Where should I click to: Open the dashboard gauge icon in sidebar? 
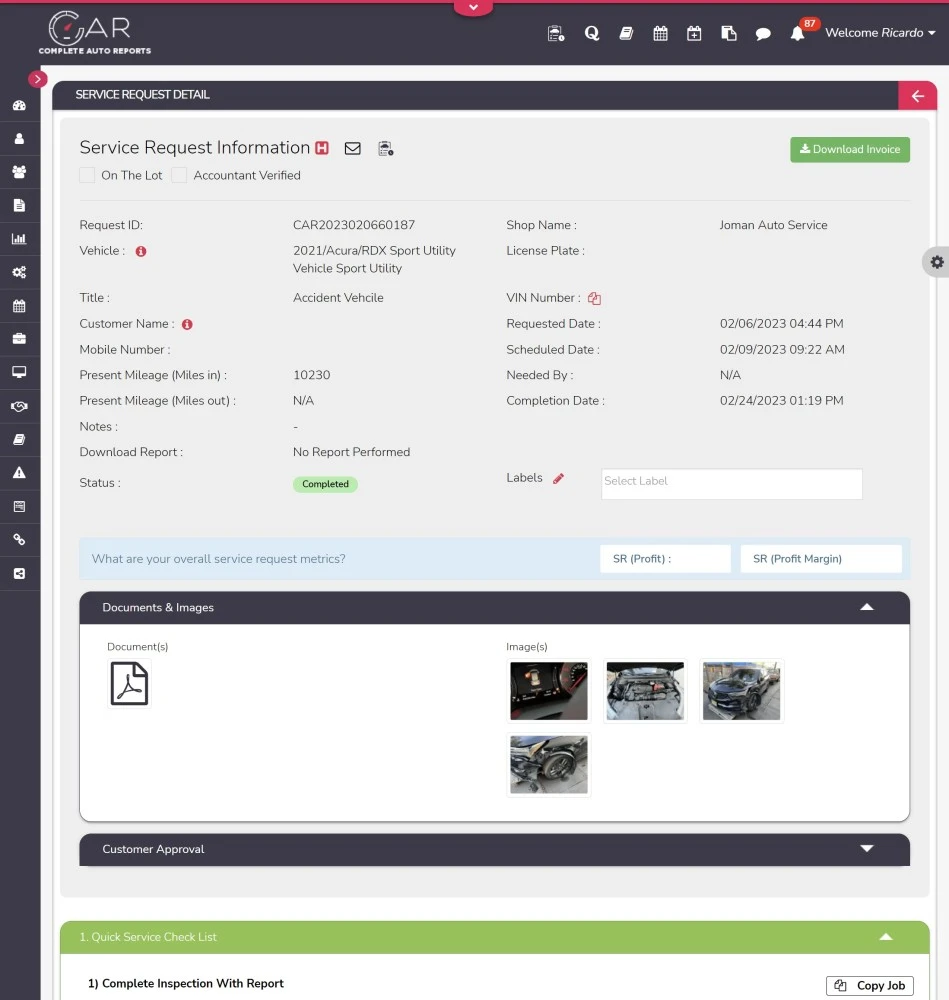pos(19,105)
